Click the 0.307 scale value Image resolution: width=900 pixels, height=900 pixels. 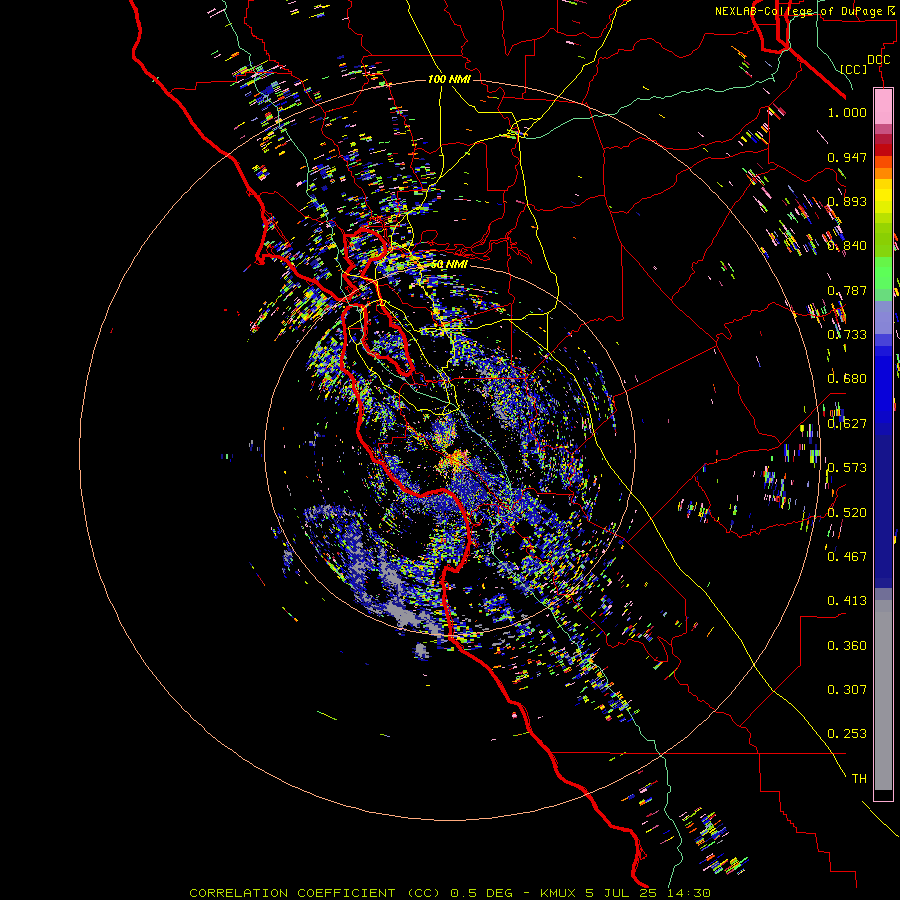point(847,690)
